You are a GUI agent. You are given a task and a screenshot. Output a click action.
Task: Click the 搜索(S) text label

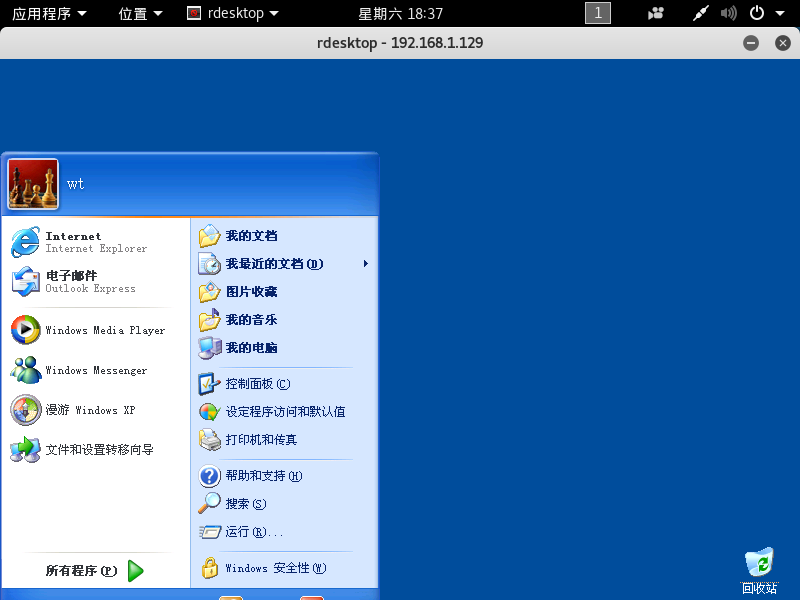pos(246,504)
